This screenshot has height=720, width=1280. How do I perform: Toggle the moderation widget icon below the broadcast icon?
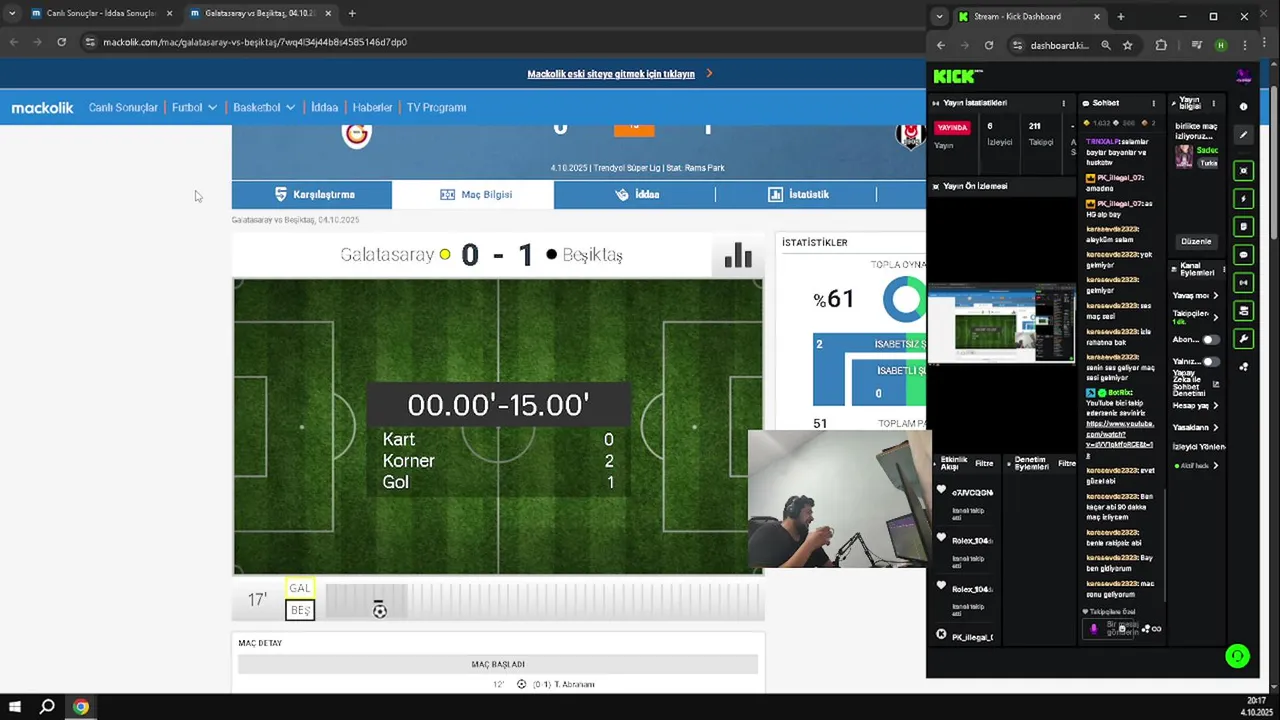pyautogui.click(x=1243, y=310)
